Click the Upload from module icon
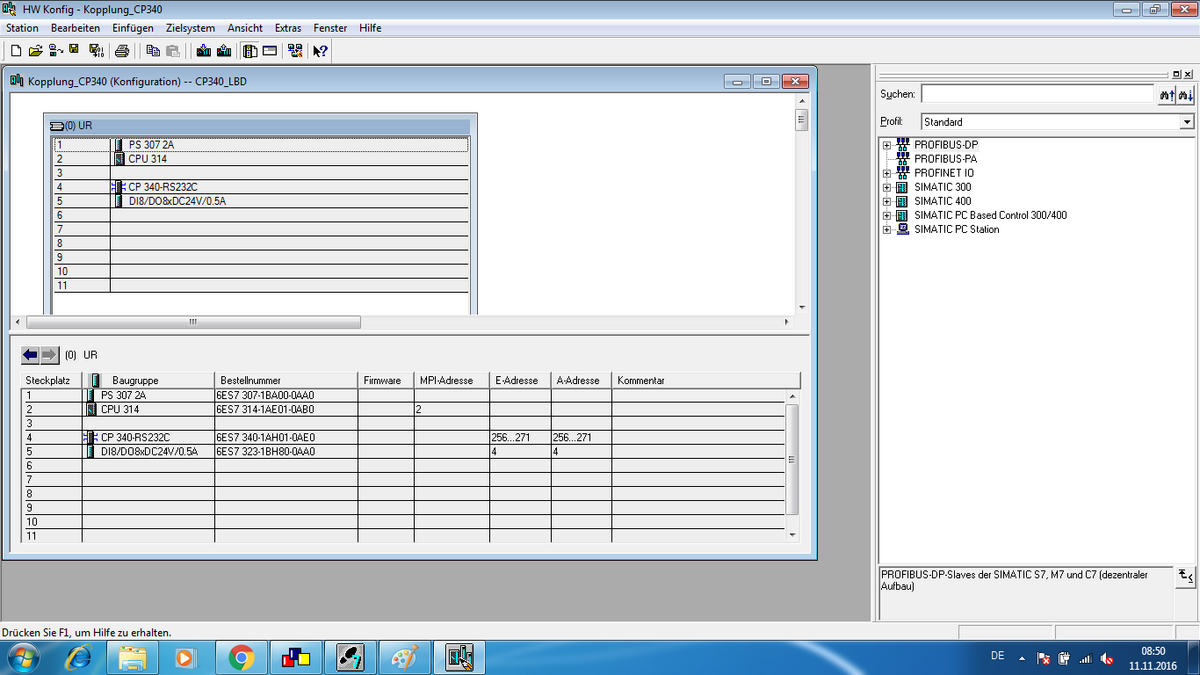 tap(224, 50)
